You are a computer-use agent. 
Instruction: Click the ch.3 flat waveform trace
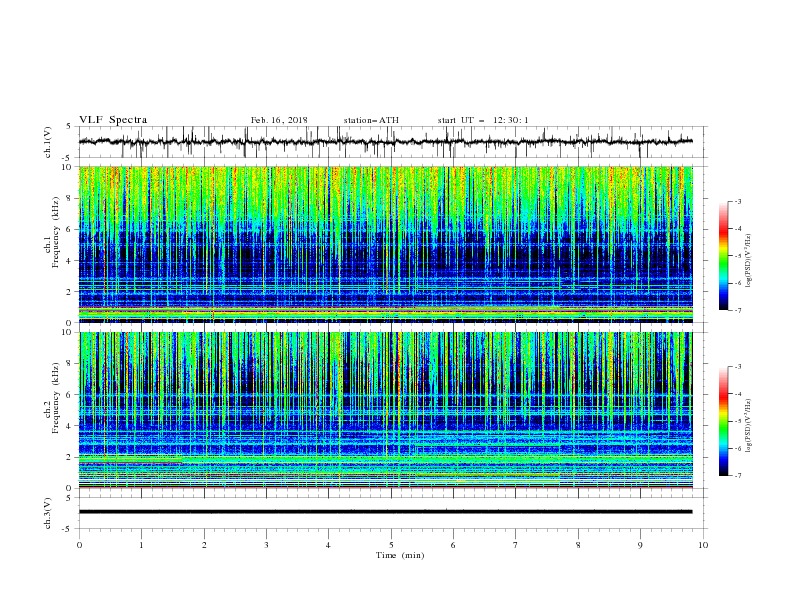[x=385, y=512]
